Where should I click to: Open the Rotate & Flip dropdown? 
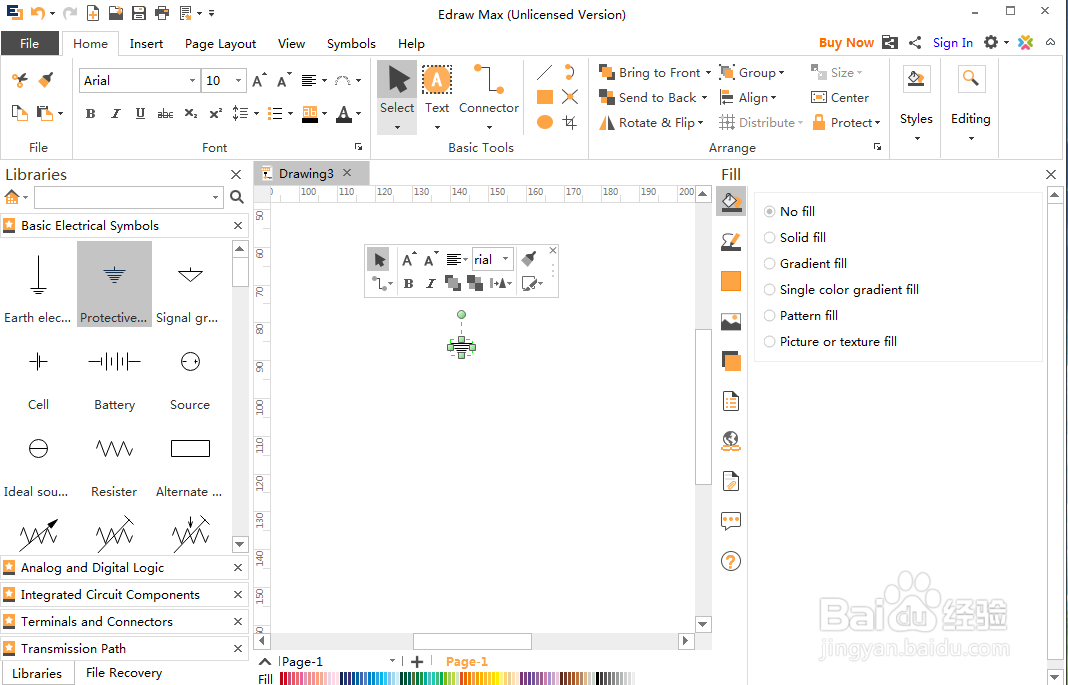point(650,123)
